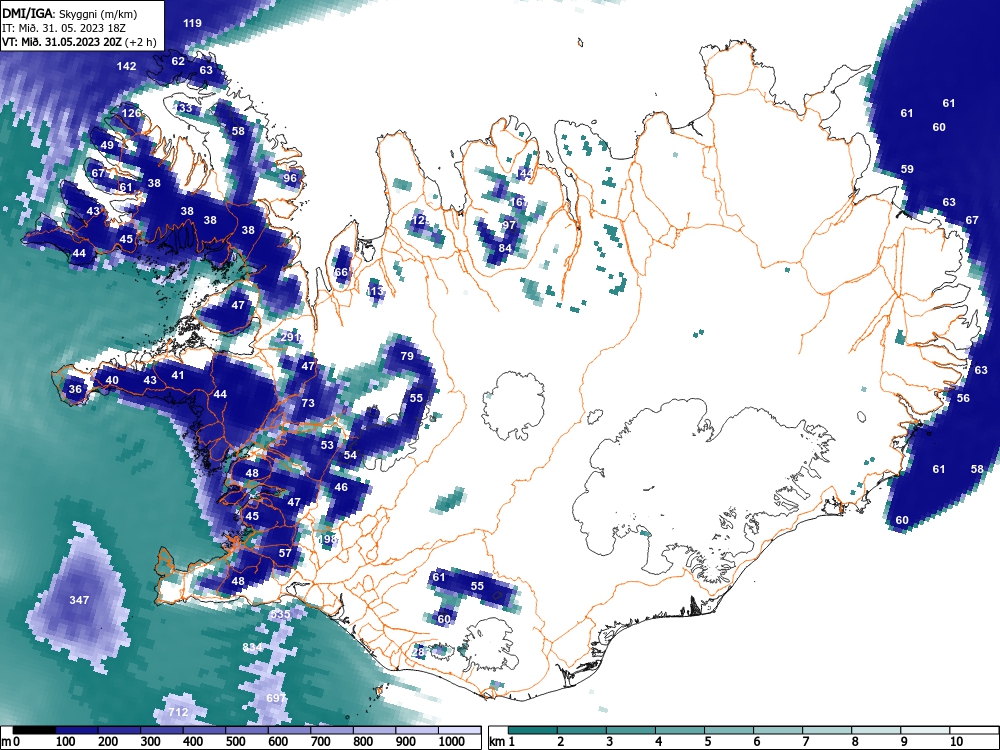Viewport: 1000px width, 750px height.
Task: Click the visibility value '36'
Action: [75, 389]
